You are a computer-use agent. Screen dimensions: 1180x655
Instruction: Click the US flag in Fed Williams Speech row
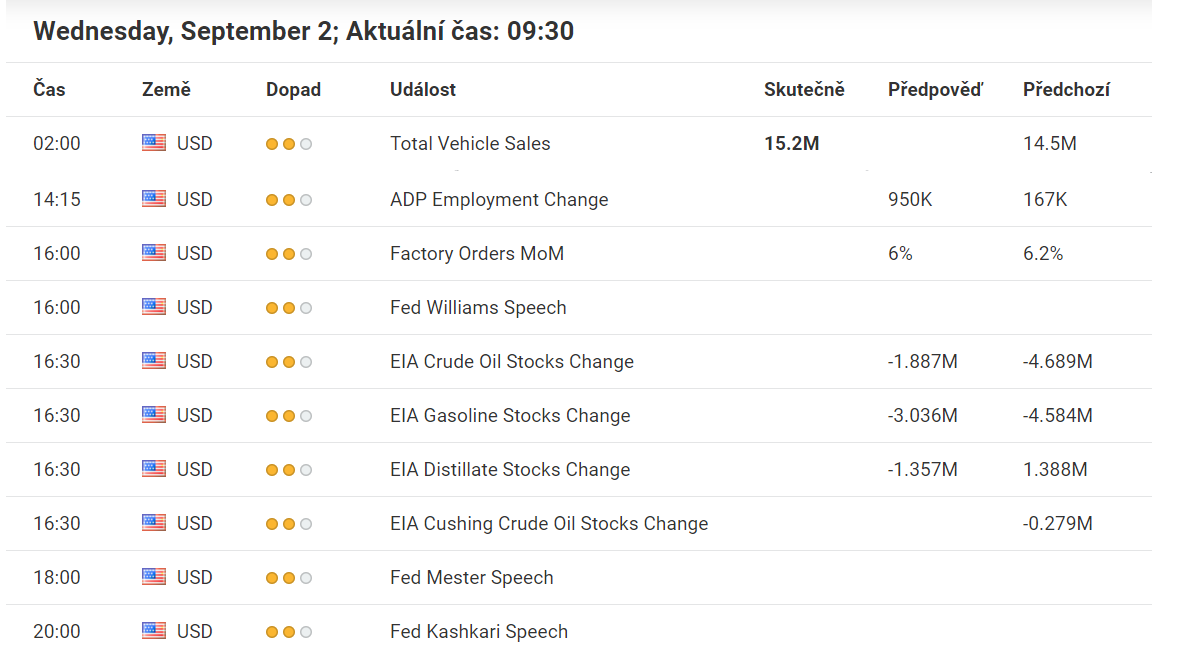tap(154, 307)
